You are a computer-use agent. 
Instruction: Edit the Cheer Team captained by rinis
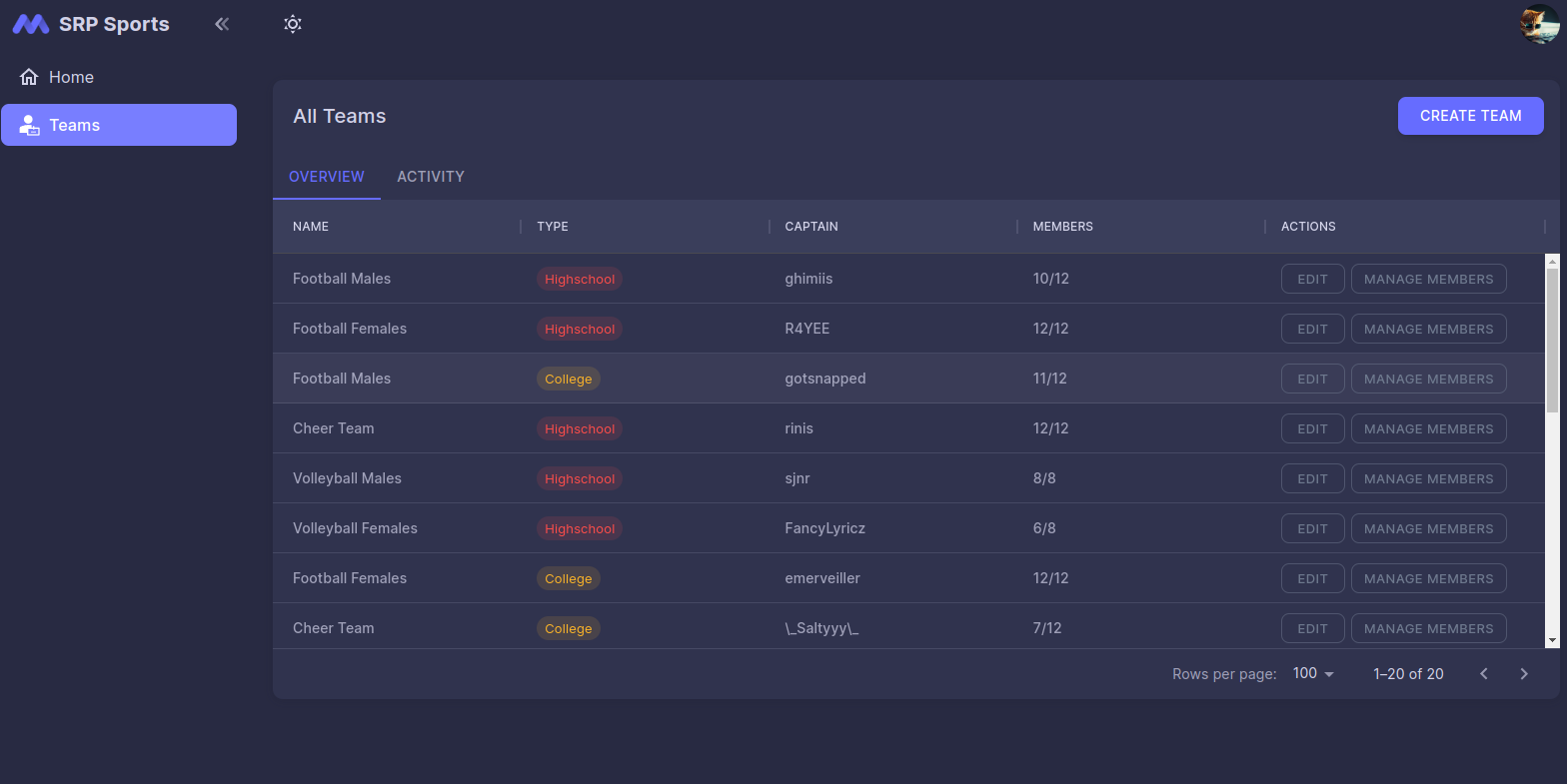(1312, 429)
